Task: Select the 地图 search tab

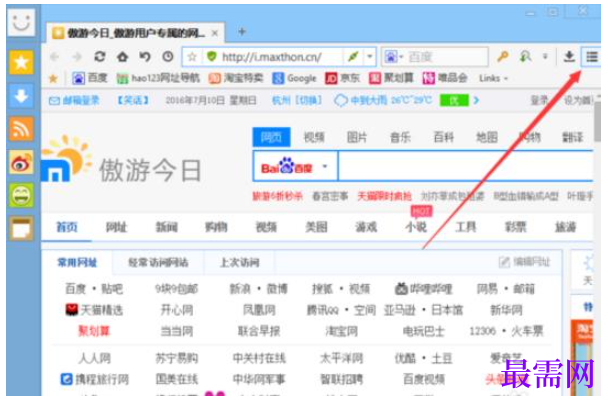Action: point(487,137)
